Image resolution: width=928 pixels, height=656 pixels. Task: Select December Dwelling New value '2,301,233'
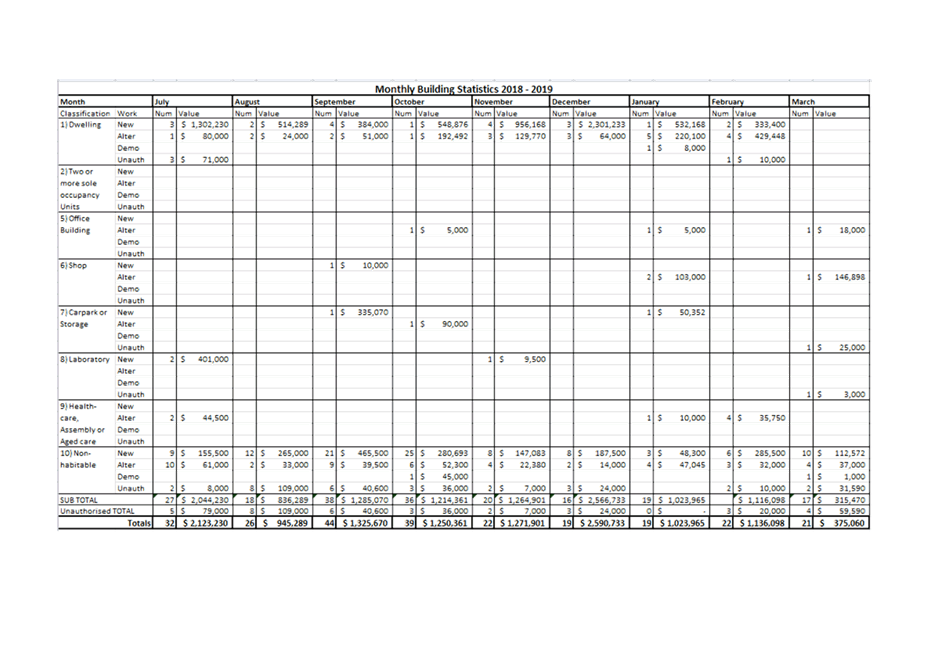coord(606,125)
